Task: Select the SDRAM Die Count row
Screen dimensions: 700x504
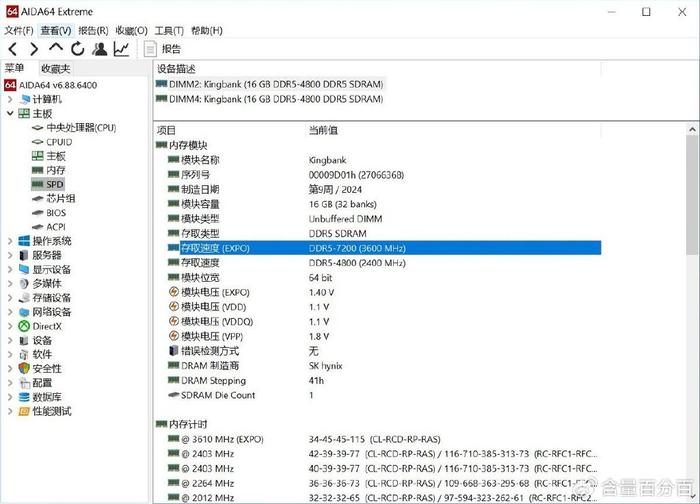Action: point(384,395)
